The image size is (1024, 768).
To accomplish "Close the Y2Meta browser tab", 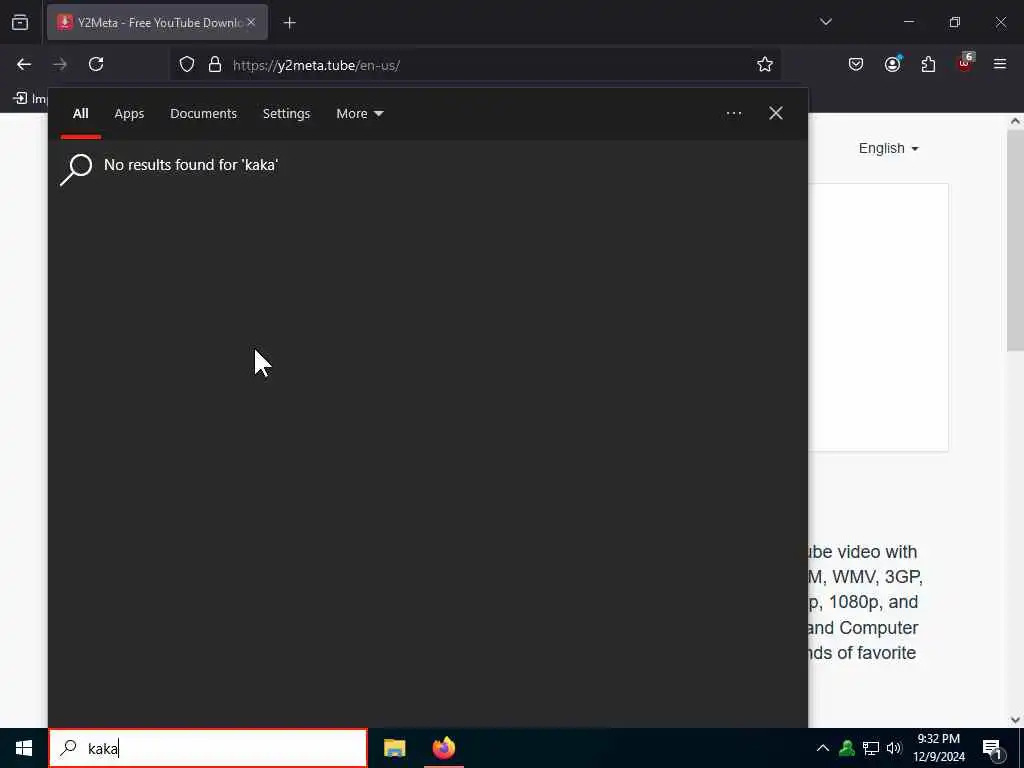I will click(x=251, y=22).
